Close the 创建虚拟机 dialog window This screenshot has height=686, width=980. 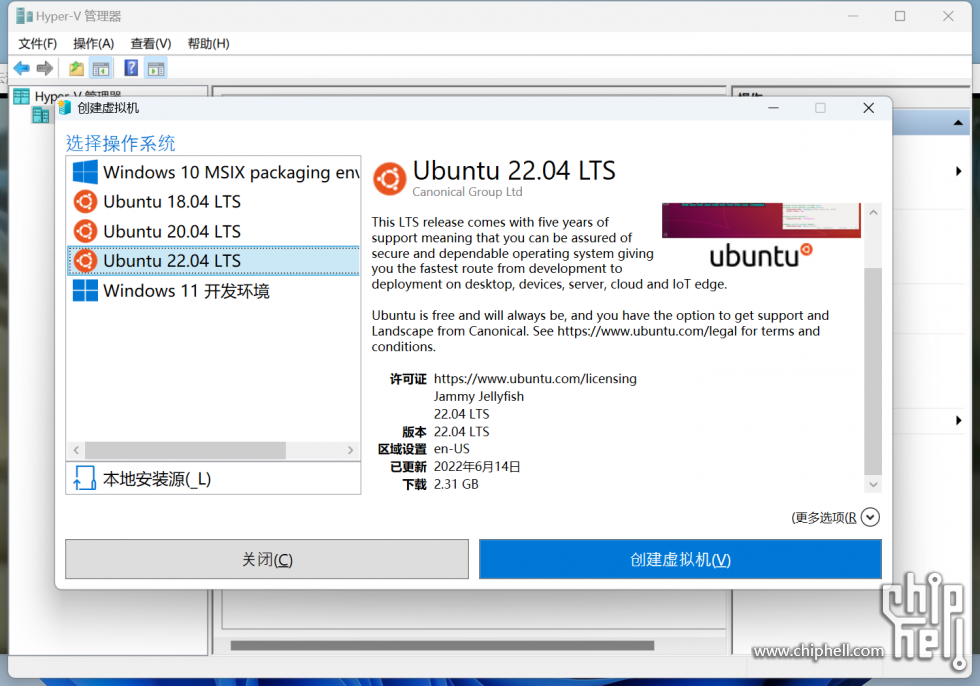click(x=868, y=108)
